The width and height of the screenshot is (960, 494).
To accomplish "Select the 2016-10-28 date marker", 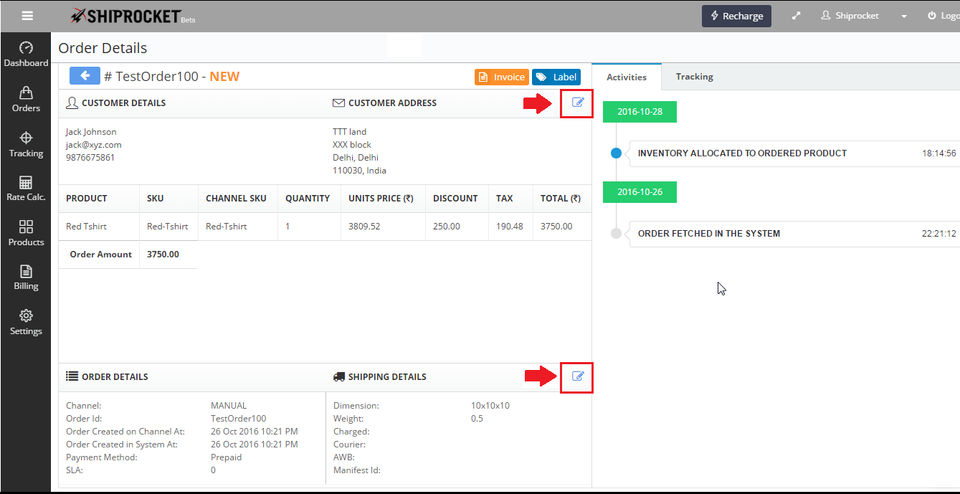I will [640, 112].
